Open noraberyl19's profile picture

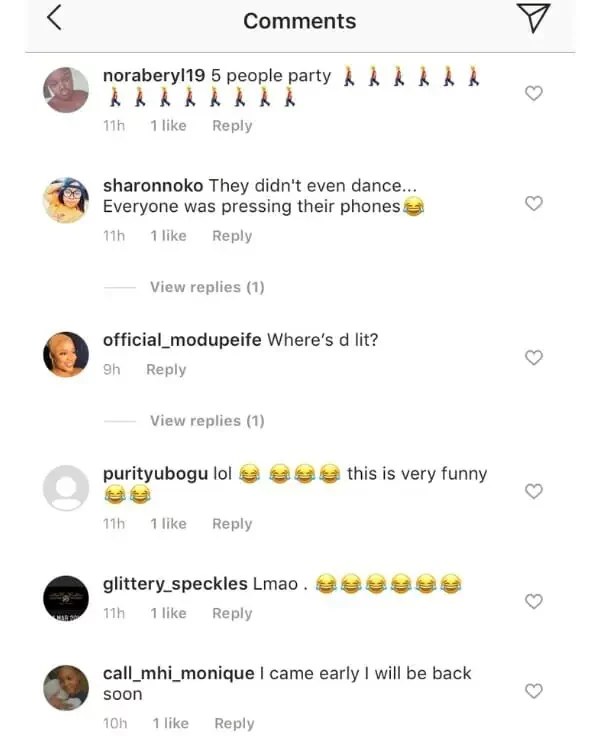point(67,90)
